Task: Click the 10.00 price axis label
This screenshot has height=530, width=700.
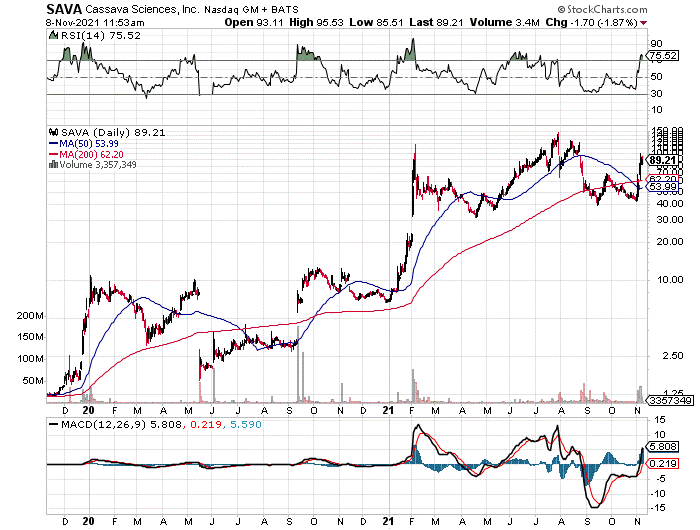Action: [x=671, y=280]
